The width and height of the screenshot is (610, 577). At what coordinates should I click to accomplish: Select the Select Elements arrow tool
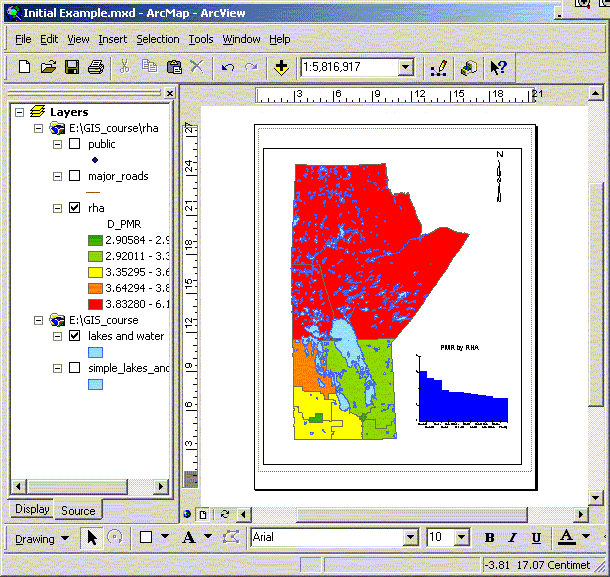point(92,537)
